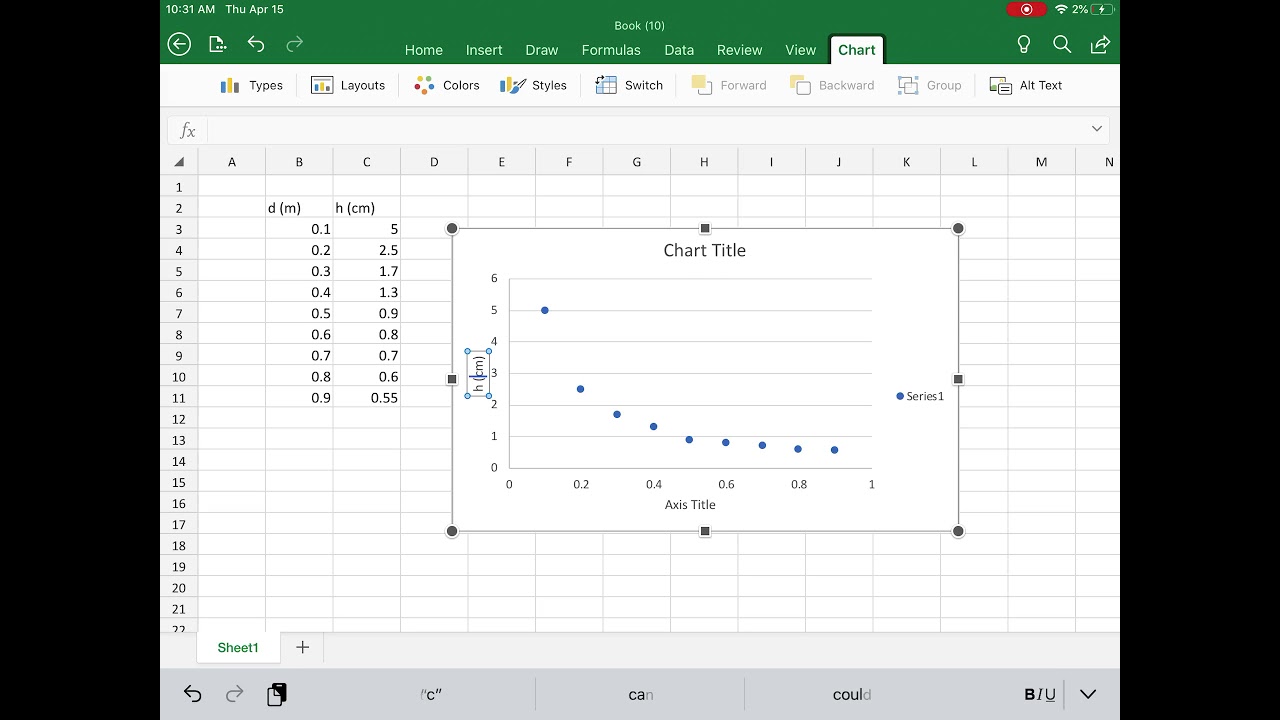This screenshot has width=1280, height=720.
Task: Open the file options document icon
Action: 218,44
